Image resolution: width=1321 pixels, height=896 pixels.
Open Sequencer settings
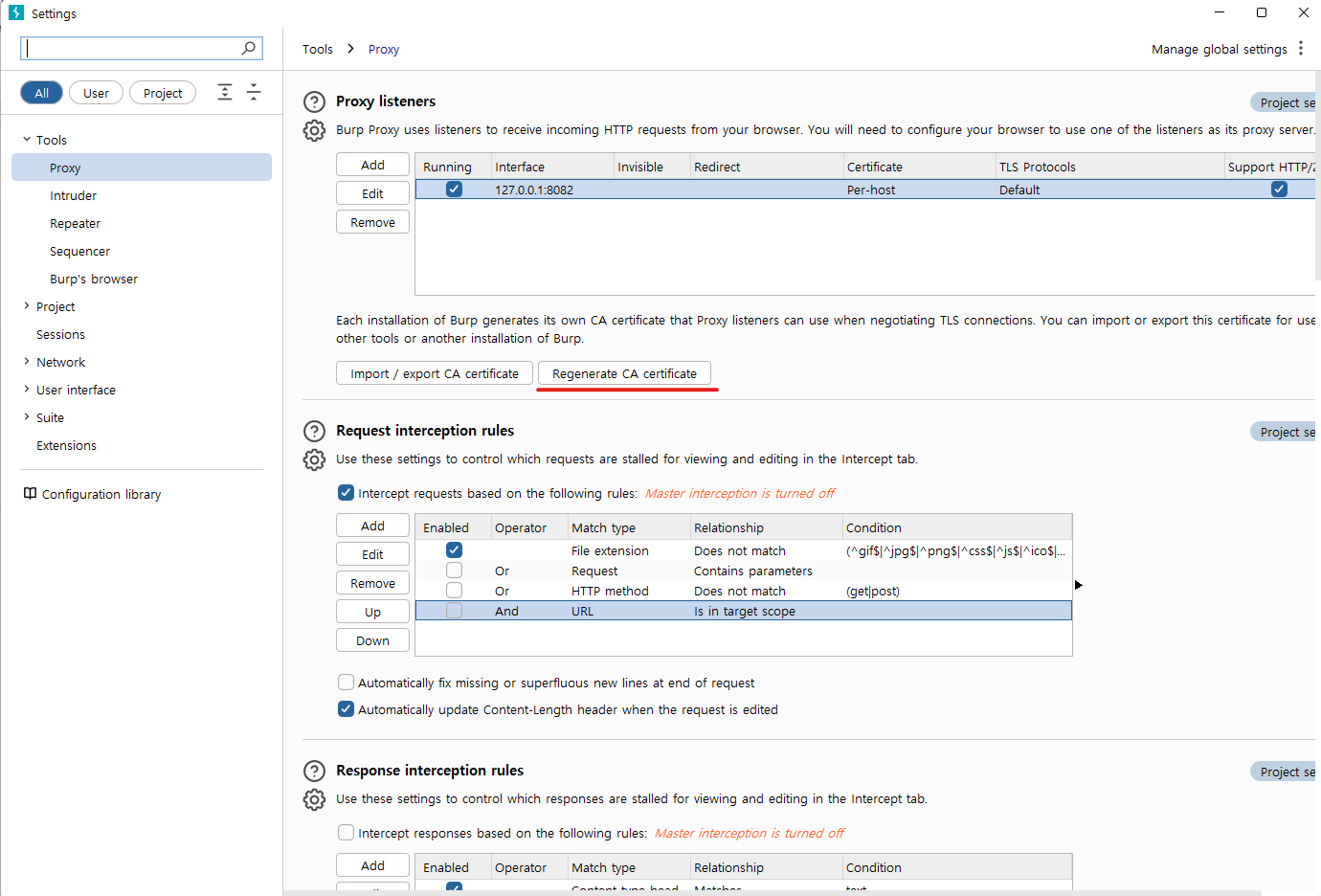(80, 251)
